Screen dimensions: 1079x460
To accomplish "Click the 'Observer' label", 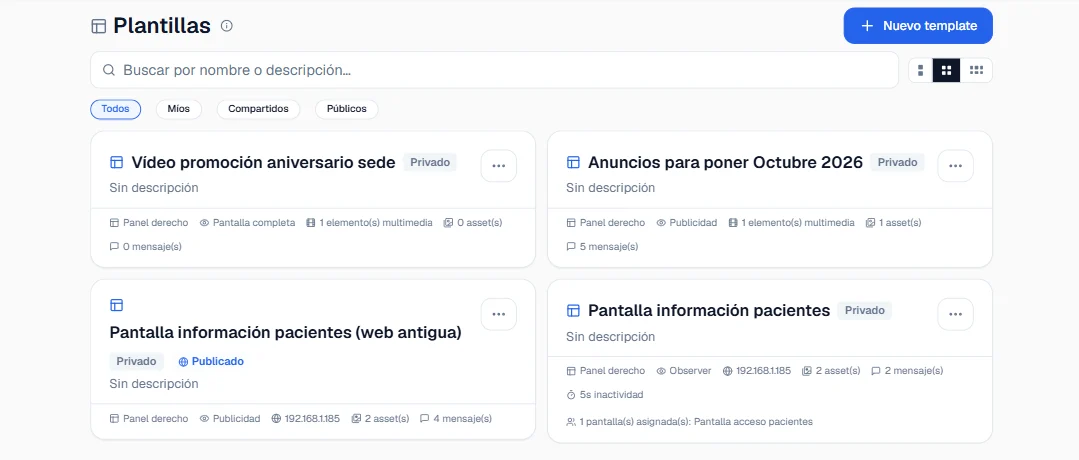I will coord(690,370).
